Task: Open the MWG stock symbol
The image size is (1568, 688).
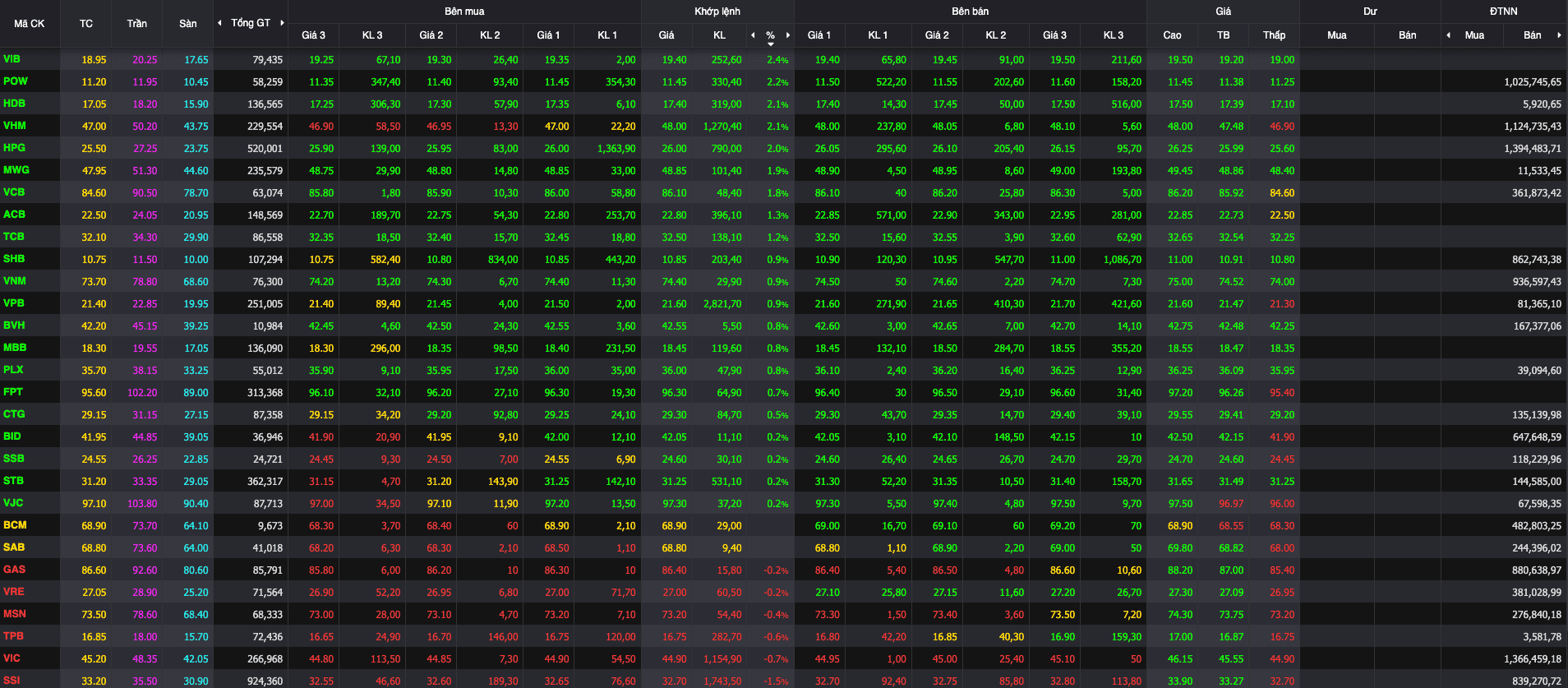Action: click(x=16, y=170)
